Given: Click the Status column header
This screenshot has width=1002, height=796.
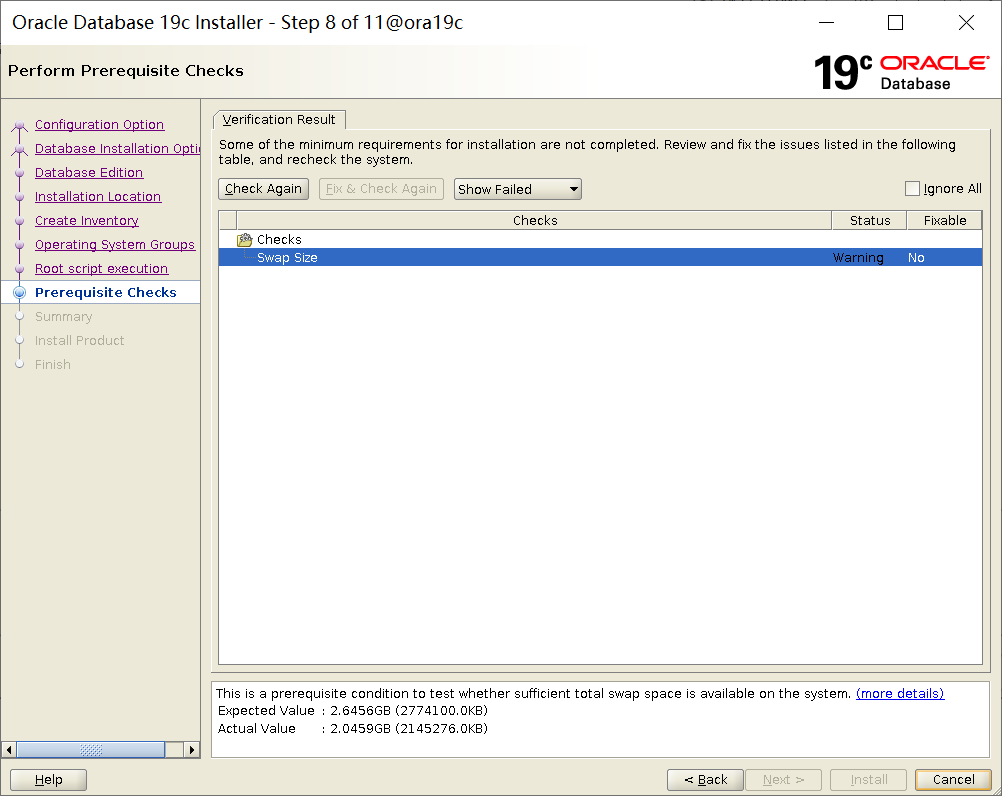Looking at the screenshot, I should [x=870, y=220].
